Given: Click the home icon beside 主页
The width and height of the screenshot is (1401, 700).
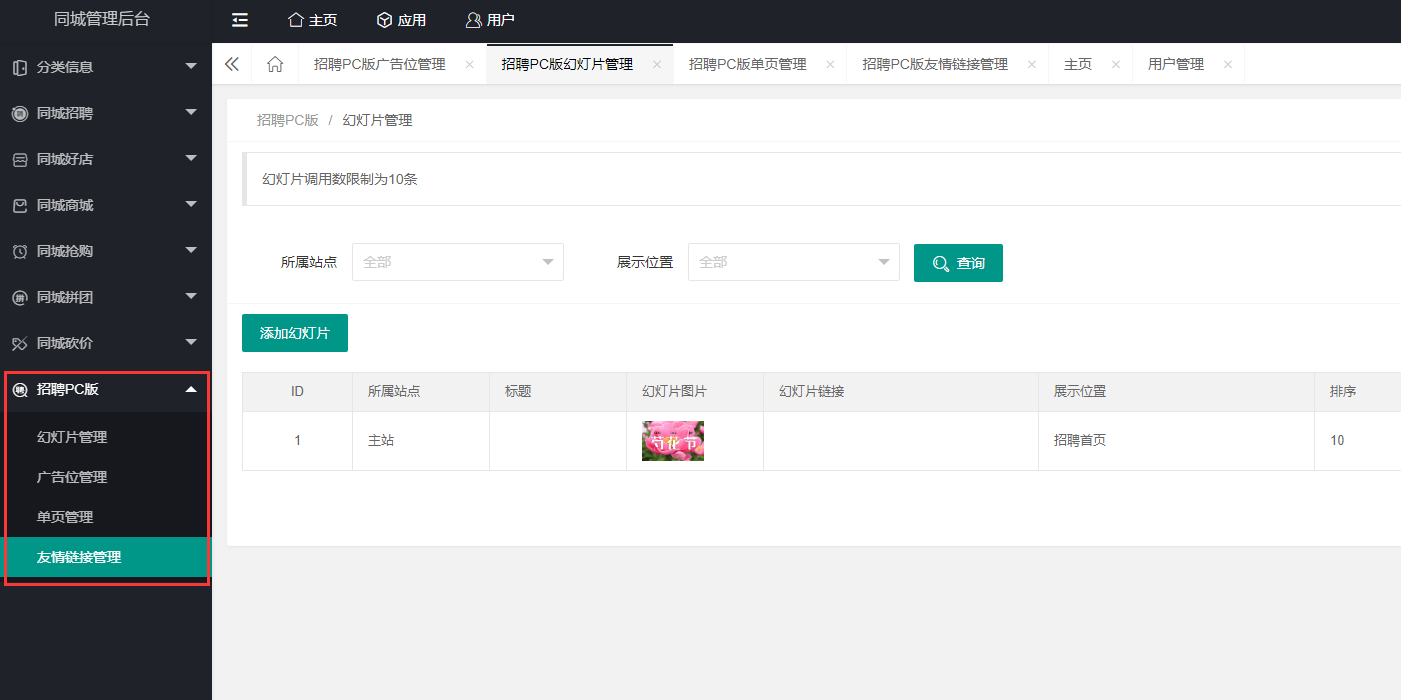Looking at the screenshot, I should [295, 20].
